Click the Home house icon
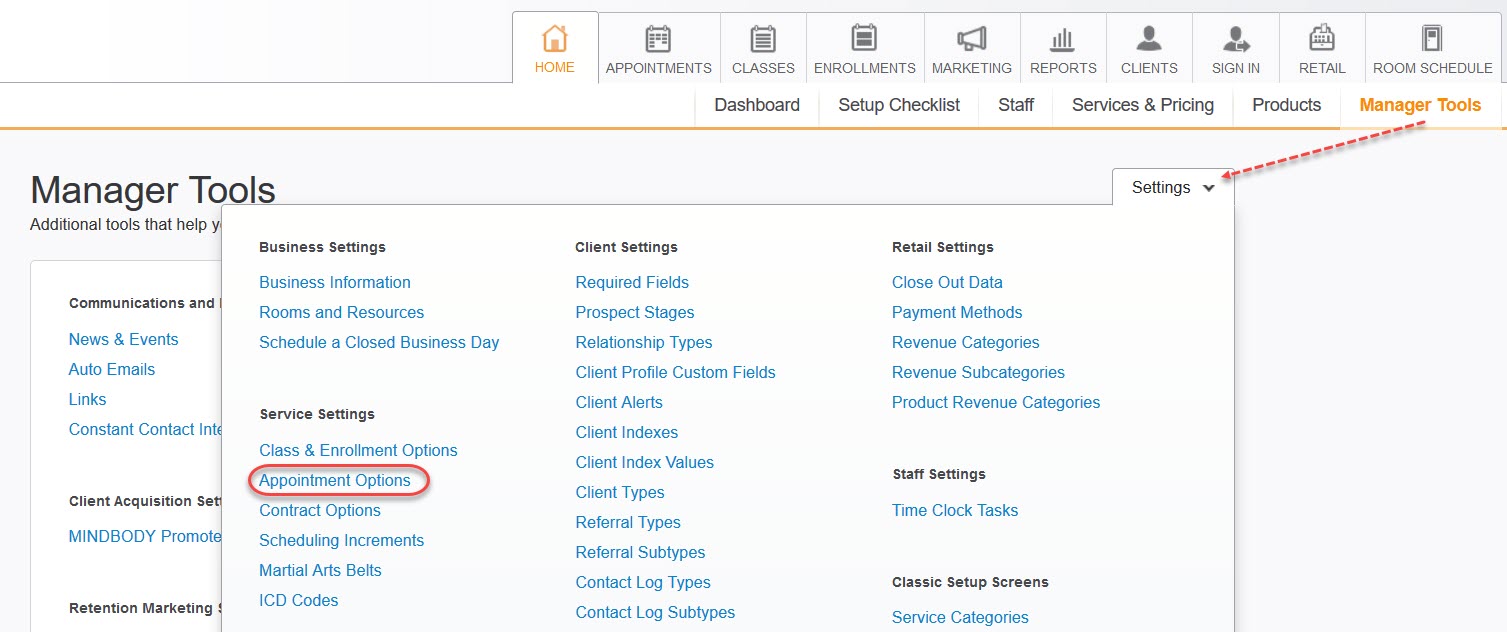This screenshot has width=1507, height=632. click(x=554, y=39)
